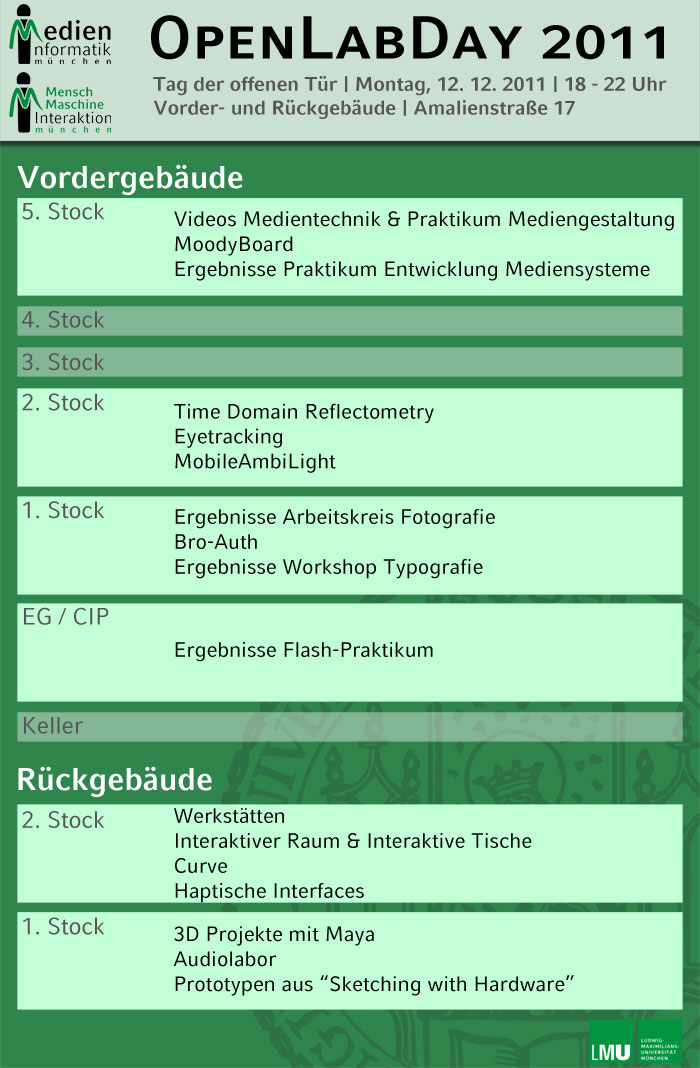
Task: Click the Medieninformatik München logo
Action: coord(61,35)
